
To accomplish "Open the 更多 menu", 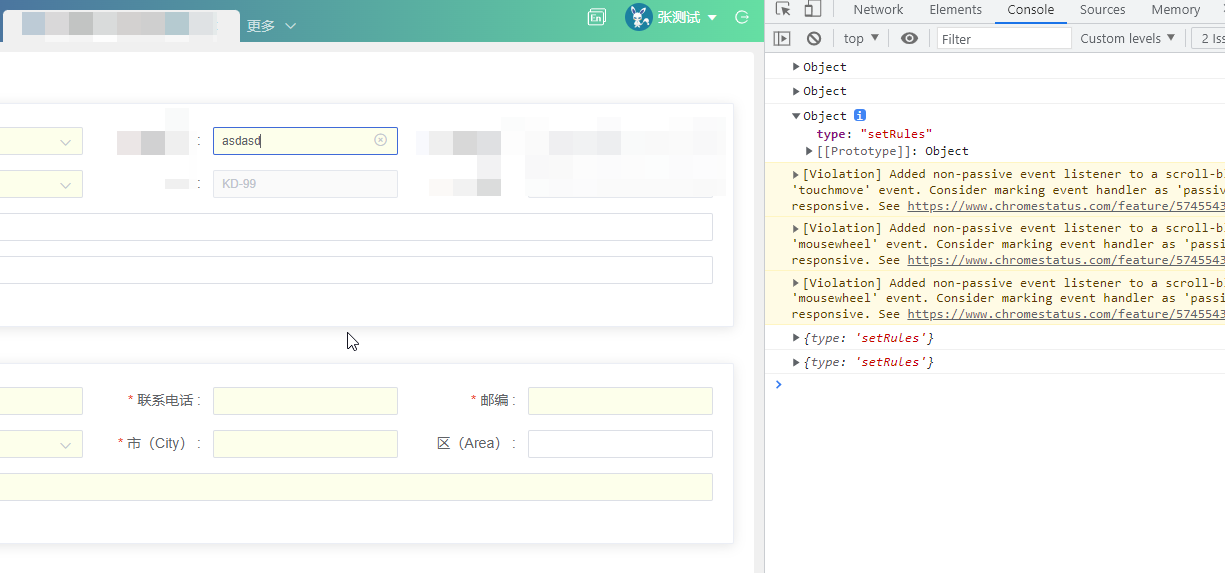I will point(272,26).
